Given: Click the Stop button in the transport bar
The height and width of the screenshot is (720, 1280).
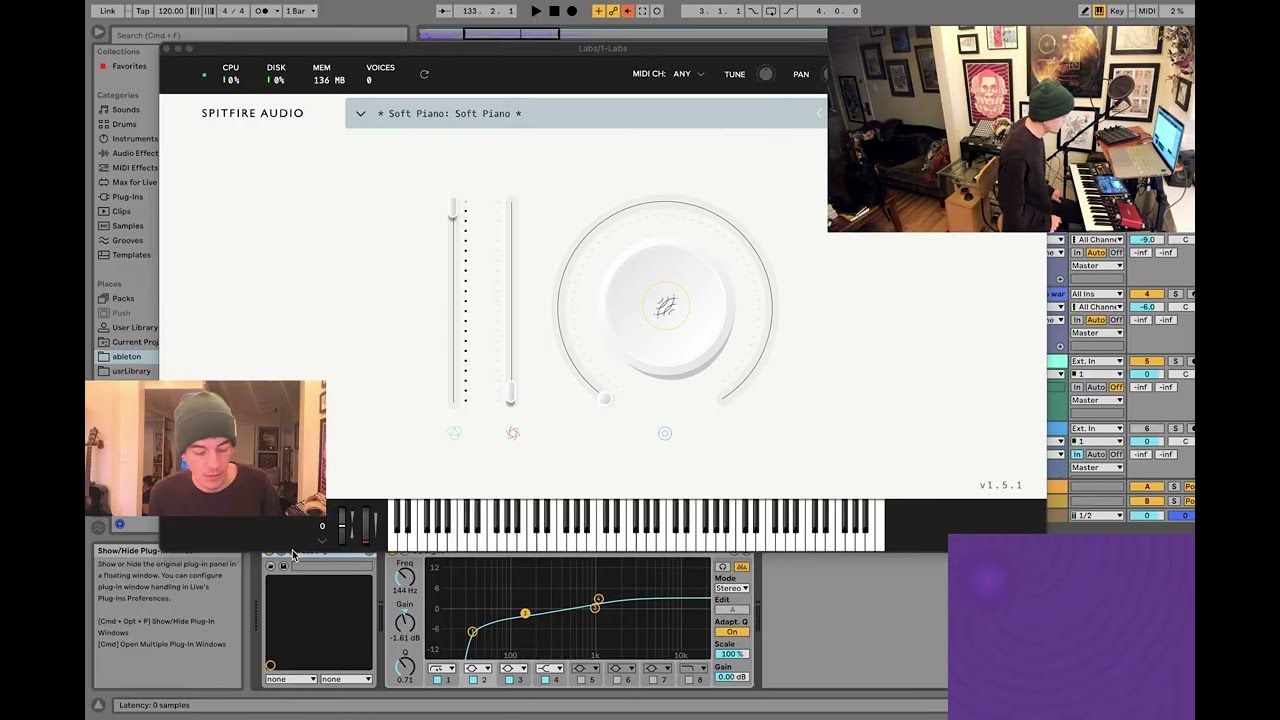Looking at the screenshot, I should [x=554, y=11].
